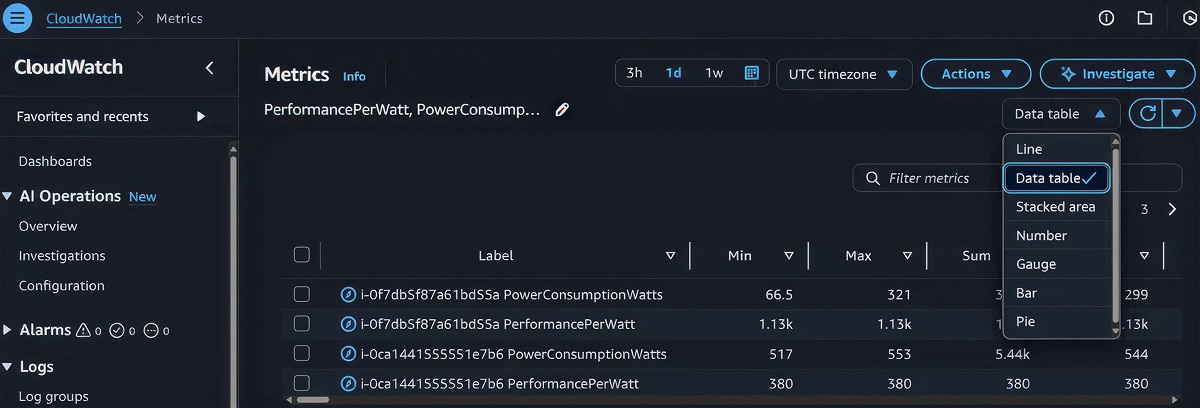Edit the graph title with pencil icon
Screen dimensions: 1200x408
coord(562,110)
